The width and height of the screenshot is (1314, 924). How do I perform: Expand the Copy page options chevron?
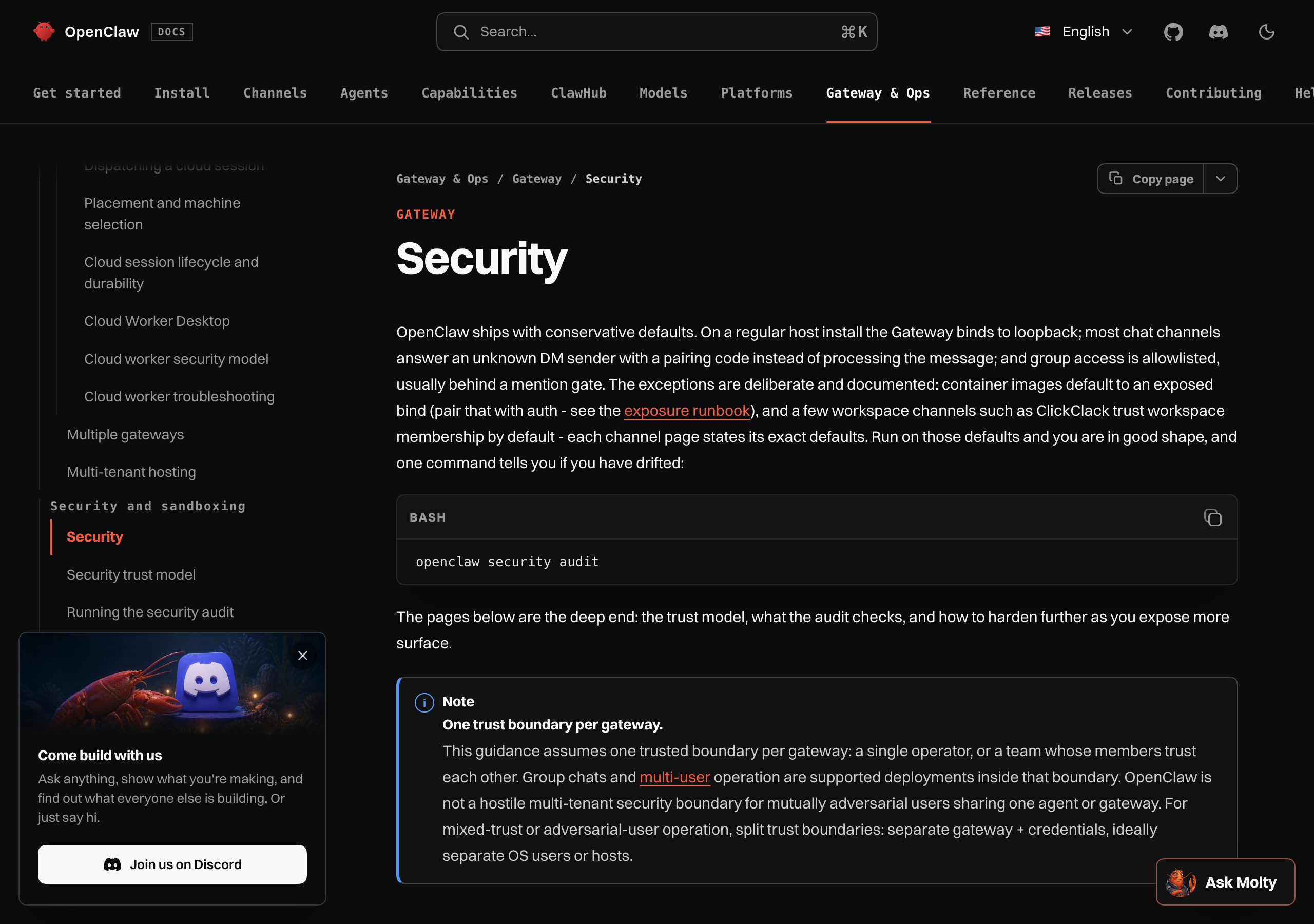point(1220,179)
